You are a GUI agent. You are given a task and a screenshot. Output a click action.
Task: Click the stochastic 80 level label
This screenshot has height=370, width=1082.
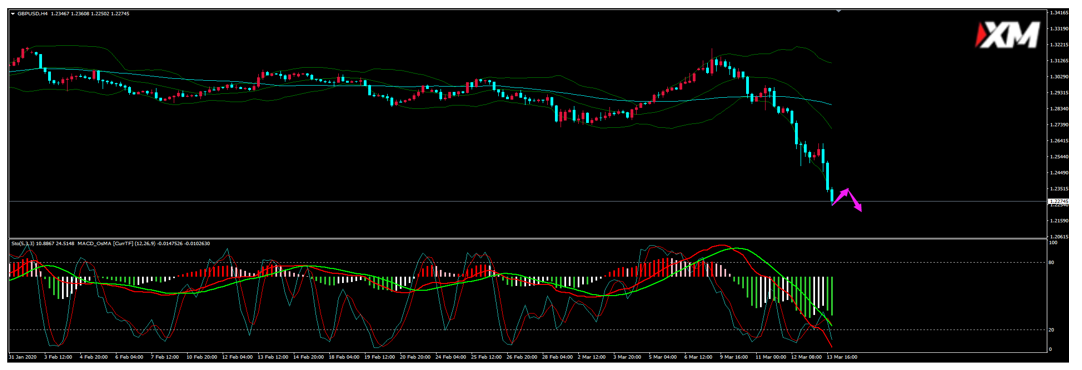point(1052,262)
